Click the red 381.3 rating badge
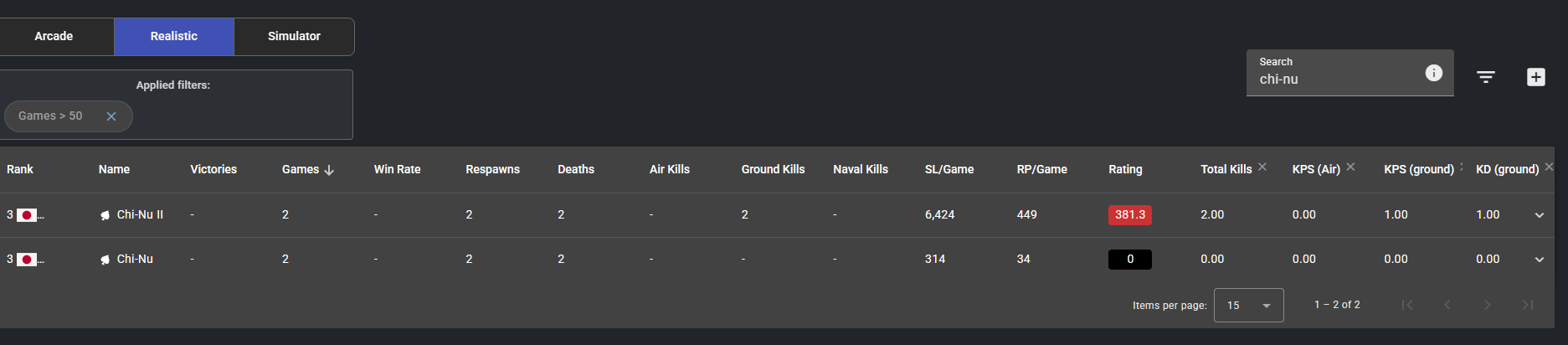The height and width of the screenshot is (345, 1568). click(x=1129, y=215)
